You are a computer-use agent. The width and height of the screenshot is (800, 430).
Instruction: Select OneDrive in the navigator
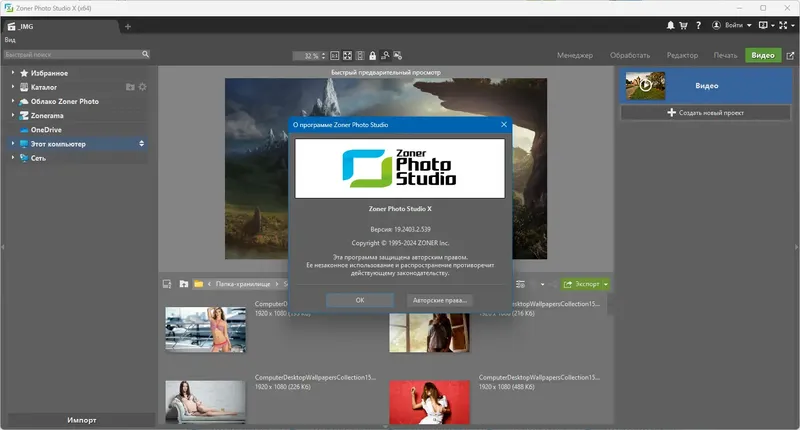pyautogui.click(x=46, y=130)
